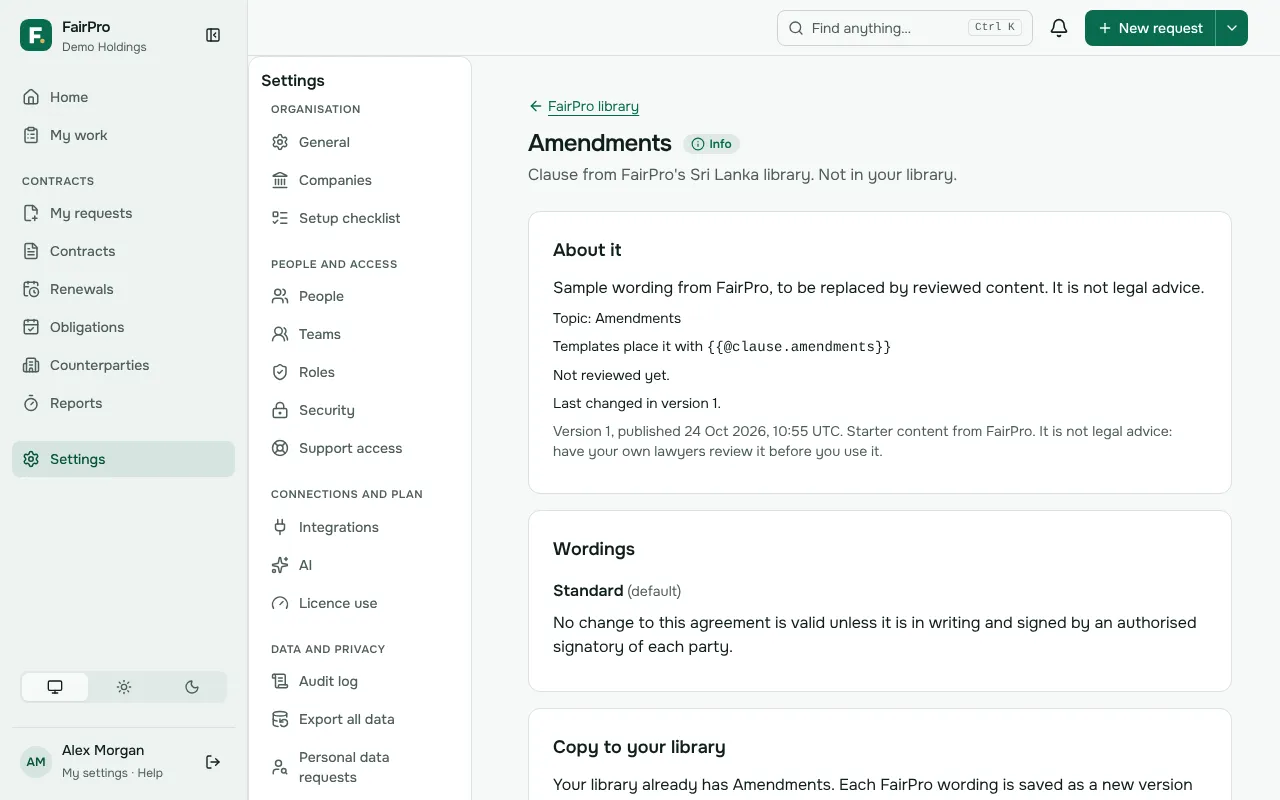Click the General gear icon

[x=280, y=142]
